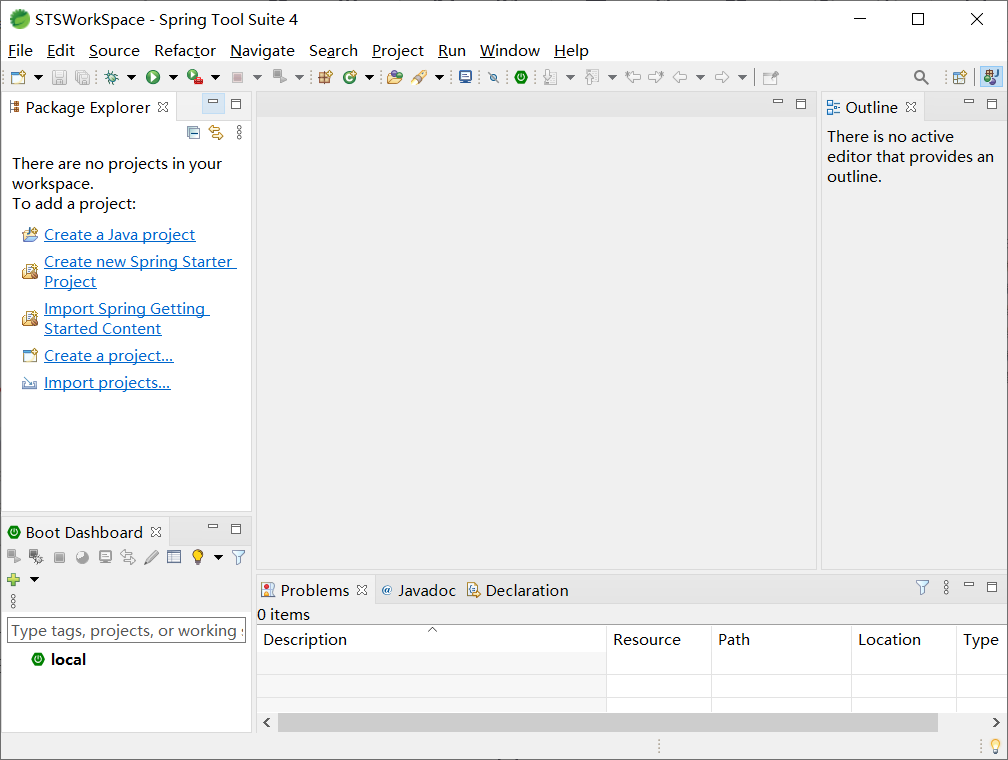Collapse all in Package Explorer

coord(194,132)
